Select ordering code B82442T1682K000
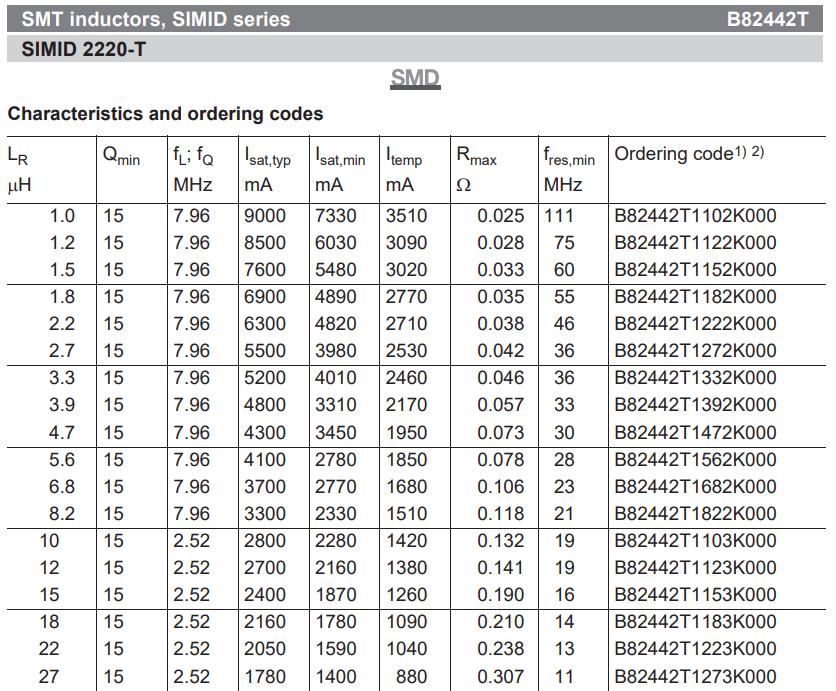 pyautogui.click(x=695, y=487)
